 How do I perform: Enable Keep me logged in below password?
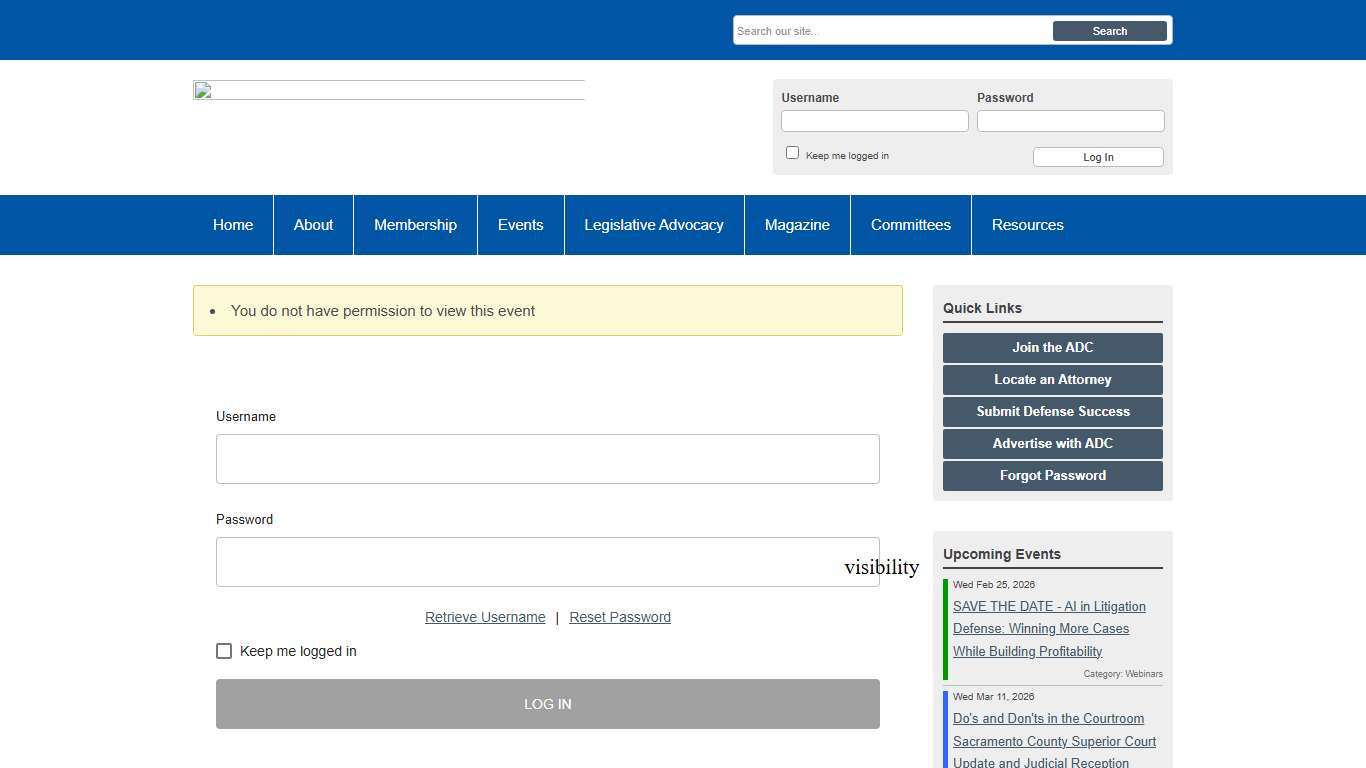coord(224,651)
